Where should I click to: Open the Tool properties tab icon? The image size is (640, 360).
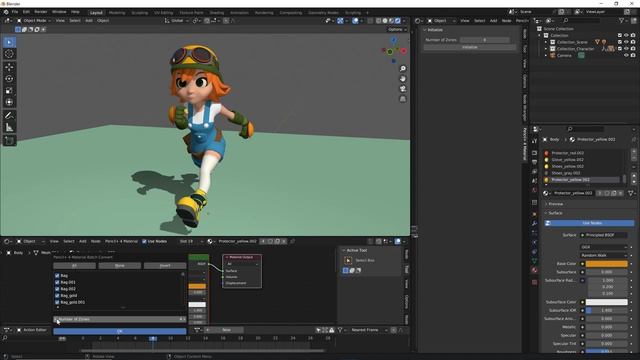tap(534, 141)
